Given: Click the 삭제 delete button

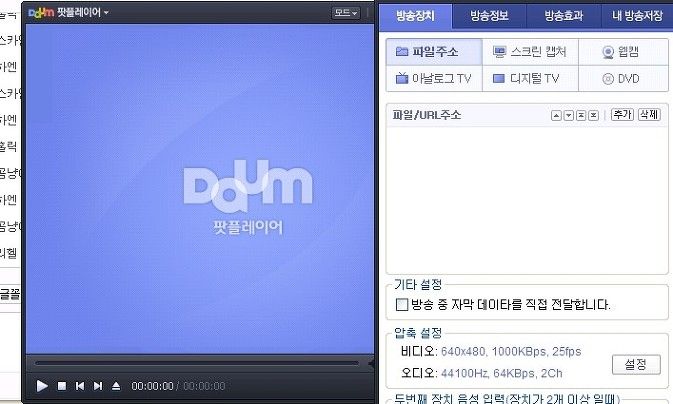Looking at the screenshot, I should click(x=649, y=115).
